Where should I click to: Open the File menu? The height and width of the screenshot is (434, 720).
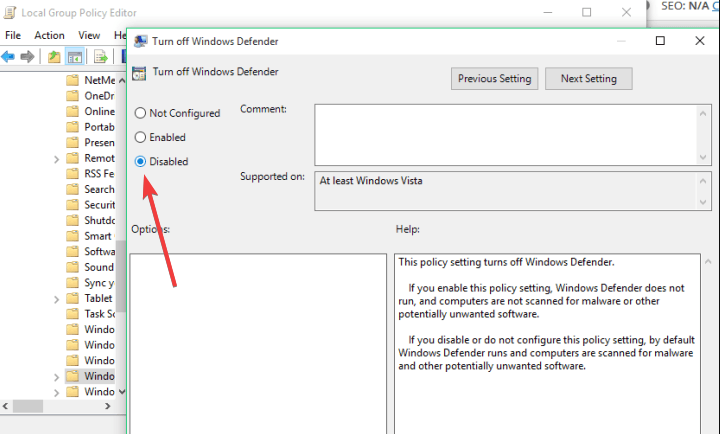(x=13, y=35)
